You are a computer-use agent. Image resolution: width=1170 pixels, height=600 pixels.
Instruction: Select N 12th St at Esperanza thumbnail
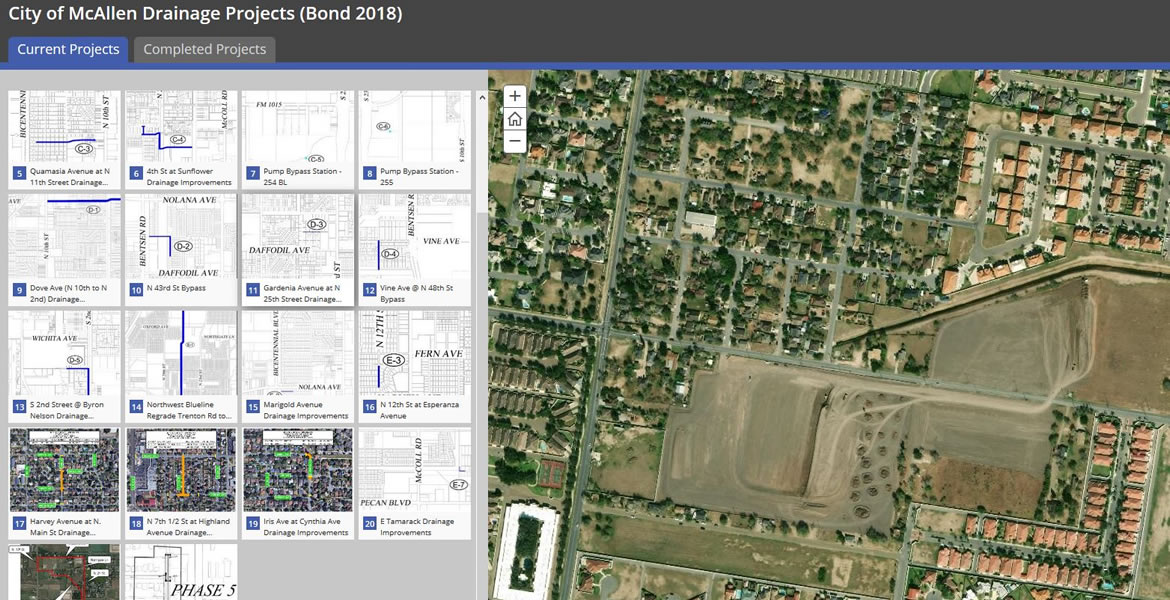[415, 354]
